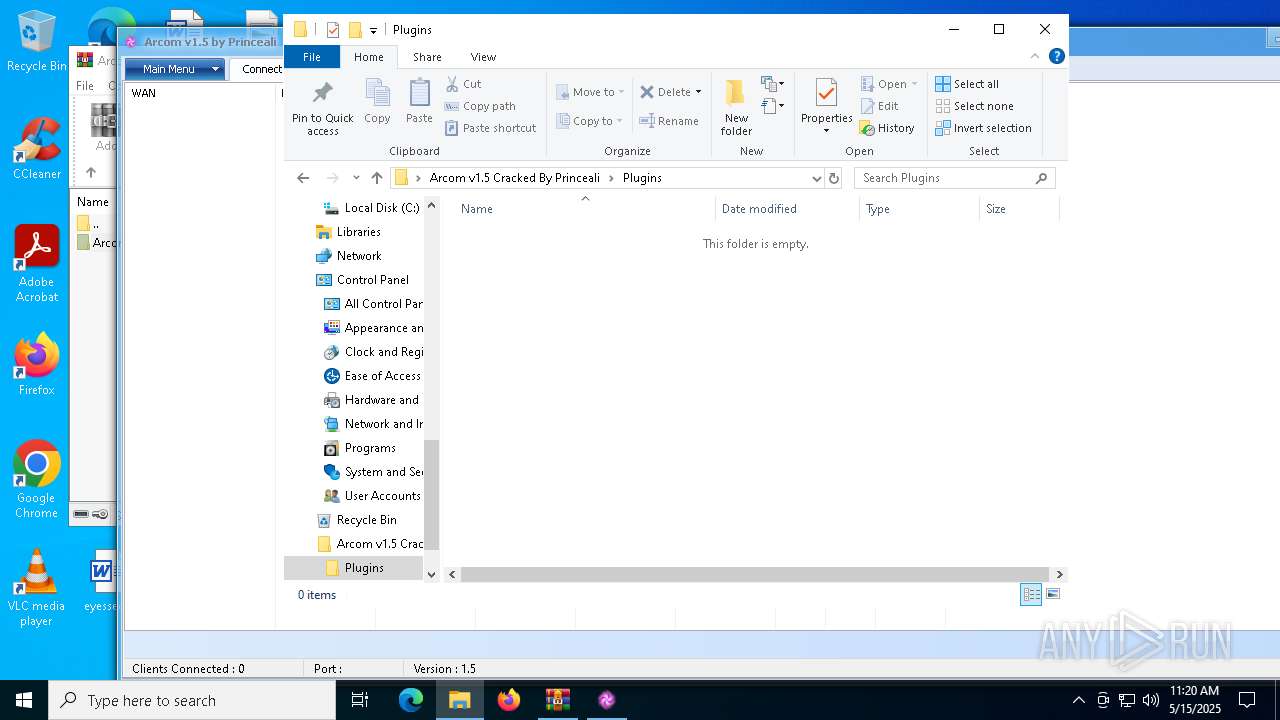The height and width of the screenshot is (720, 1280).
Task: Click the Edit ribbon item
Action: (879, 106)
